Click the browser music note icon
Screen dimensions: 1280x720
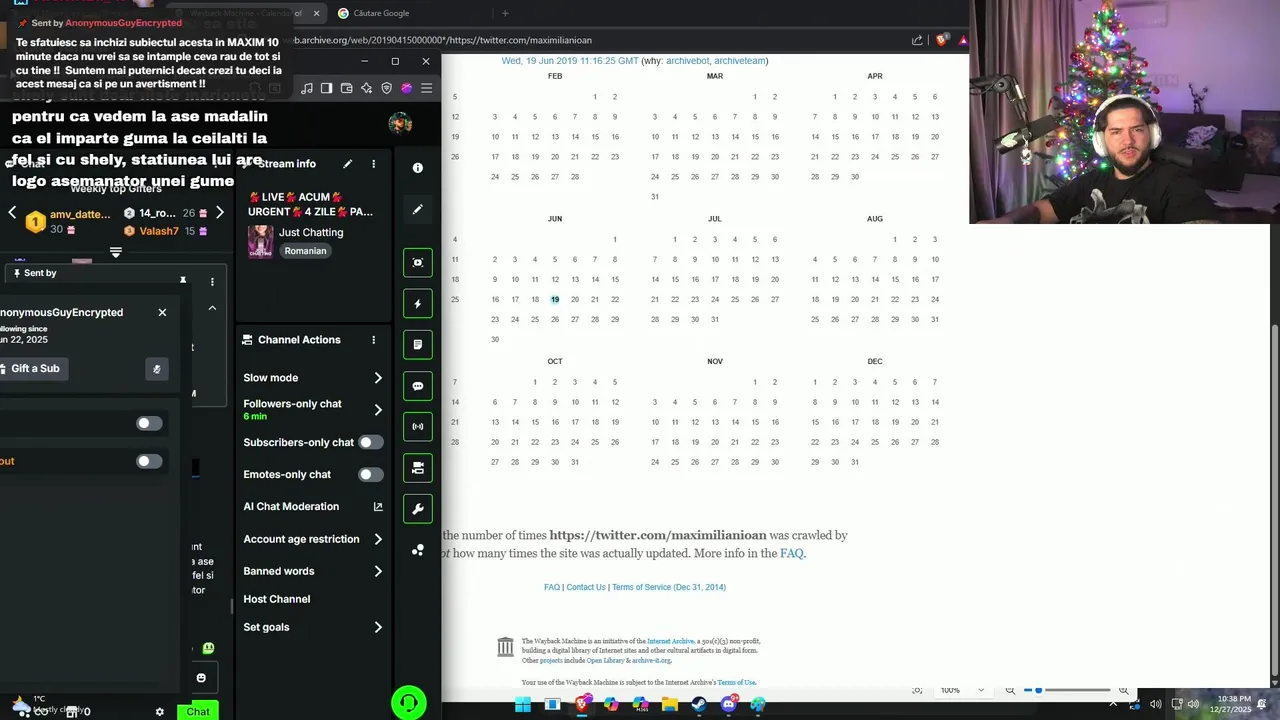(307, 88)
